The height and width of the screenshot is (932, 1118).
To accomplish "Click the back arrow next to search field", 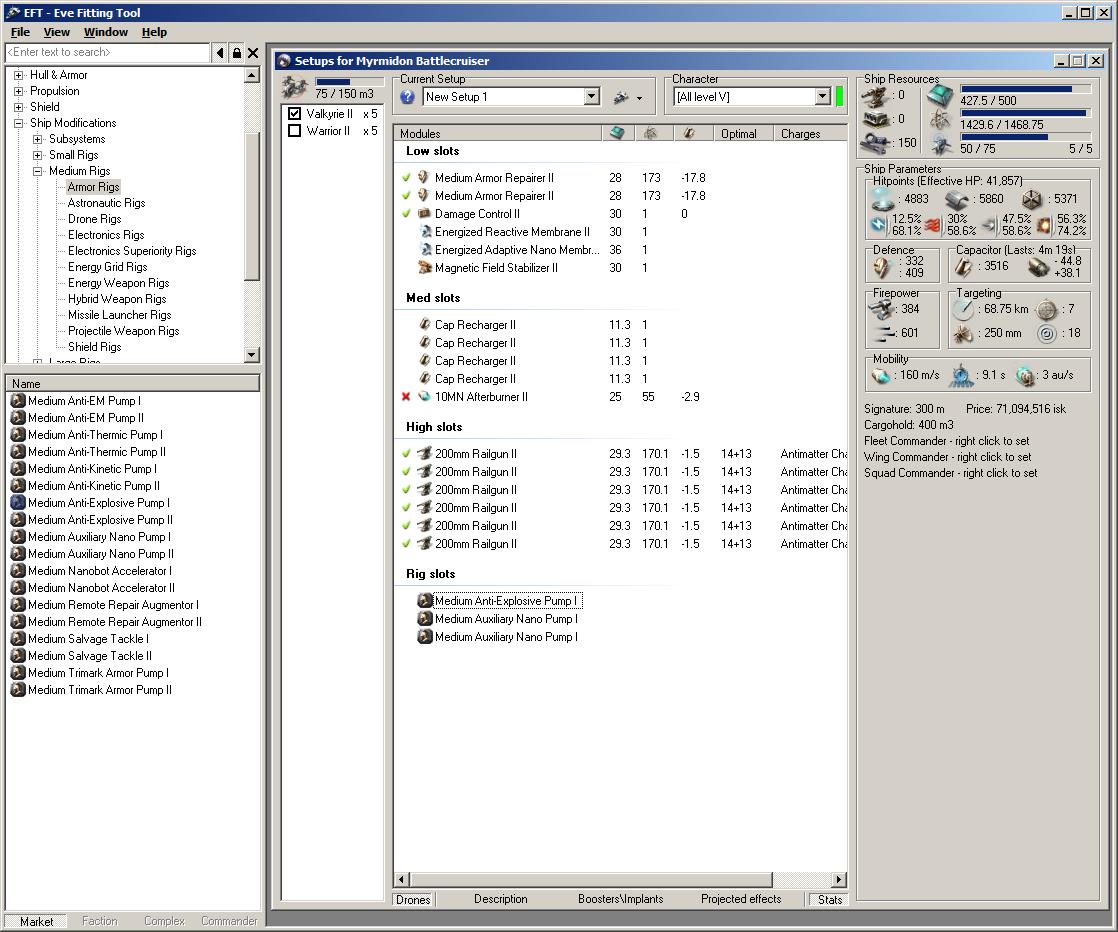I will [x=220, y=53].
